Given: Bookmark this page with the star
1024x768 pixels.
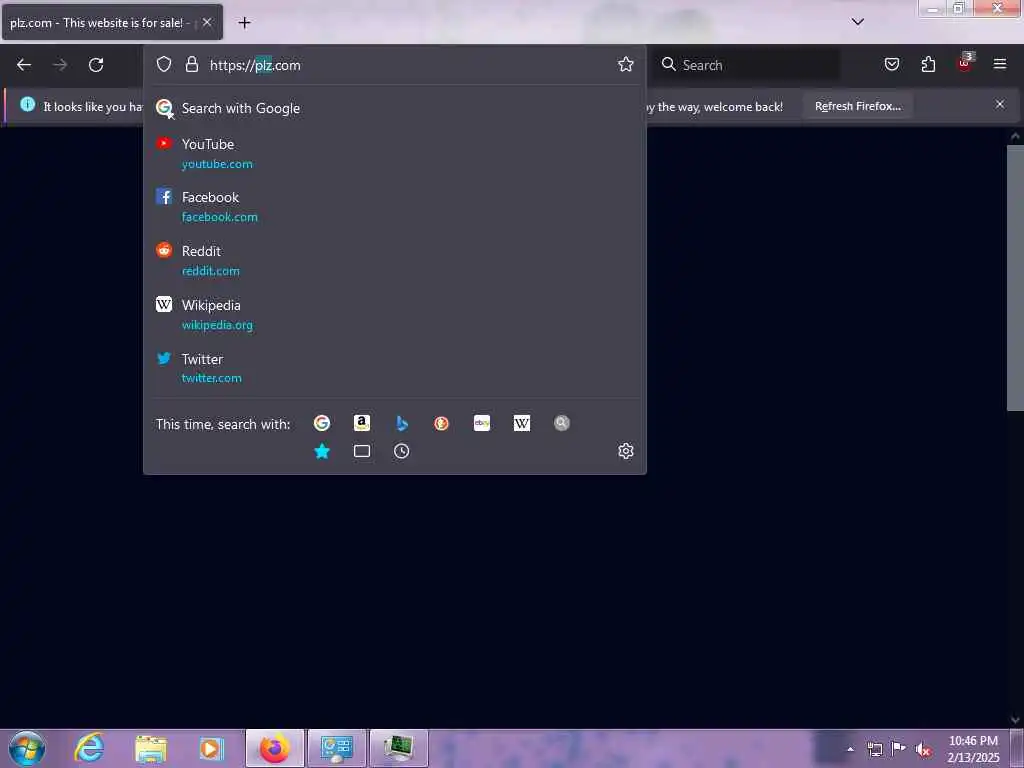Looking at the screenshot, I should 626,64.
